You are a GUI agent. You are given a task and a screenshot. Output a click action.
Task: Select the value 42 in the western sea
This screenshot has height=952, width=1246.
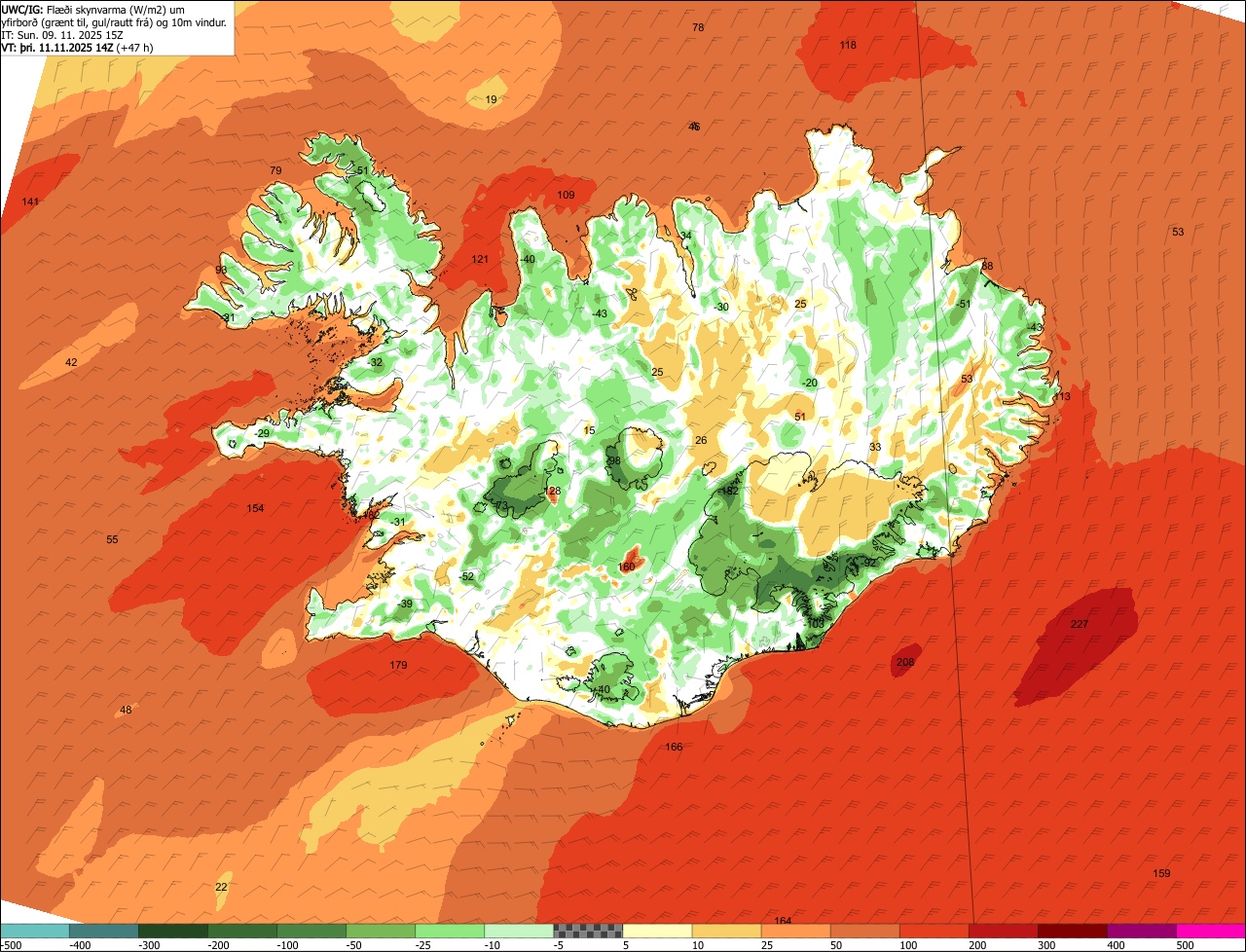coord(71,362)
